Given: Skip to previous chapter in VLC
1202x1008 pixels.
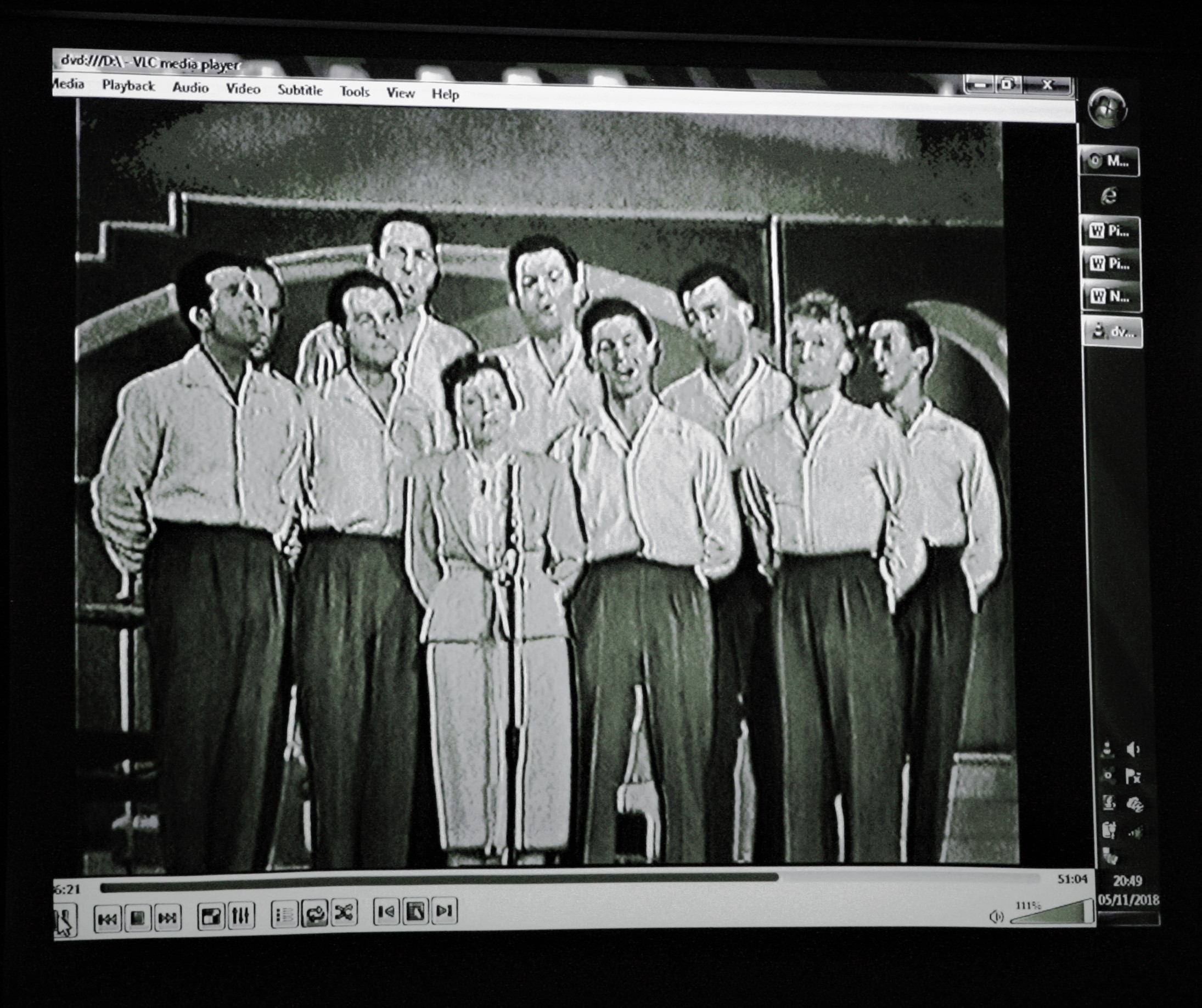Looking at the screenshot, I should [107, 919].
